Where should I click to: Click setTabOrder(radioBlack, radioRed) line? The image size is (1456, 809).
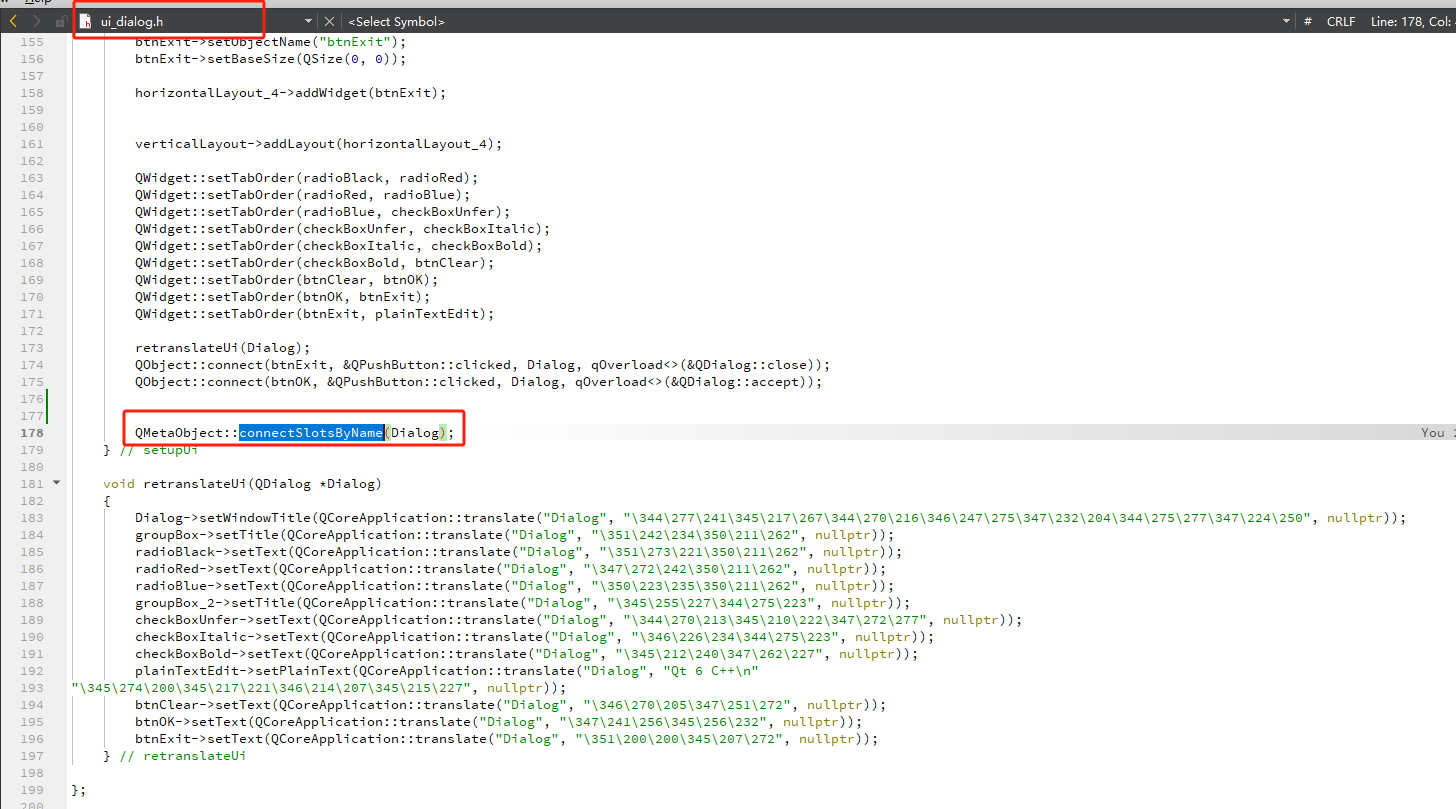(x=306, y=178)
